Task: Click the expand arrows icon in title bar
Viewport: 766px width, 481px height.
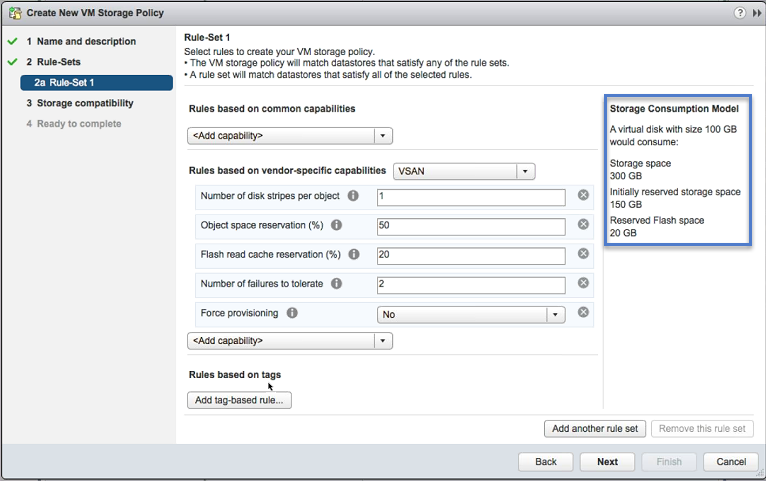Action: [756, 13]
